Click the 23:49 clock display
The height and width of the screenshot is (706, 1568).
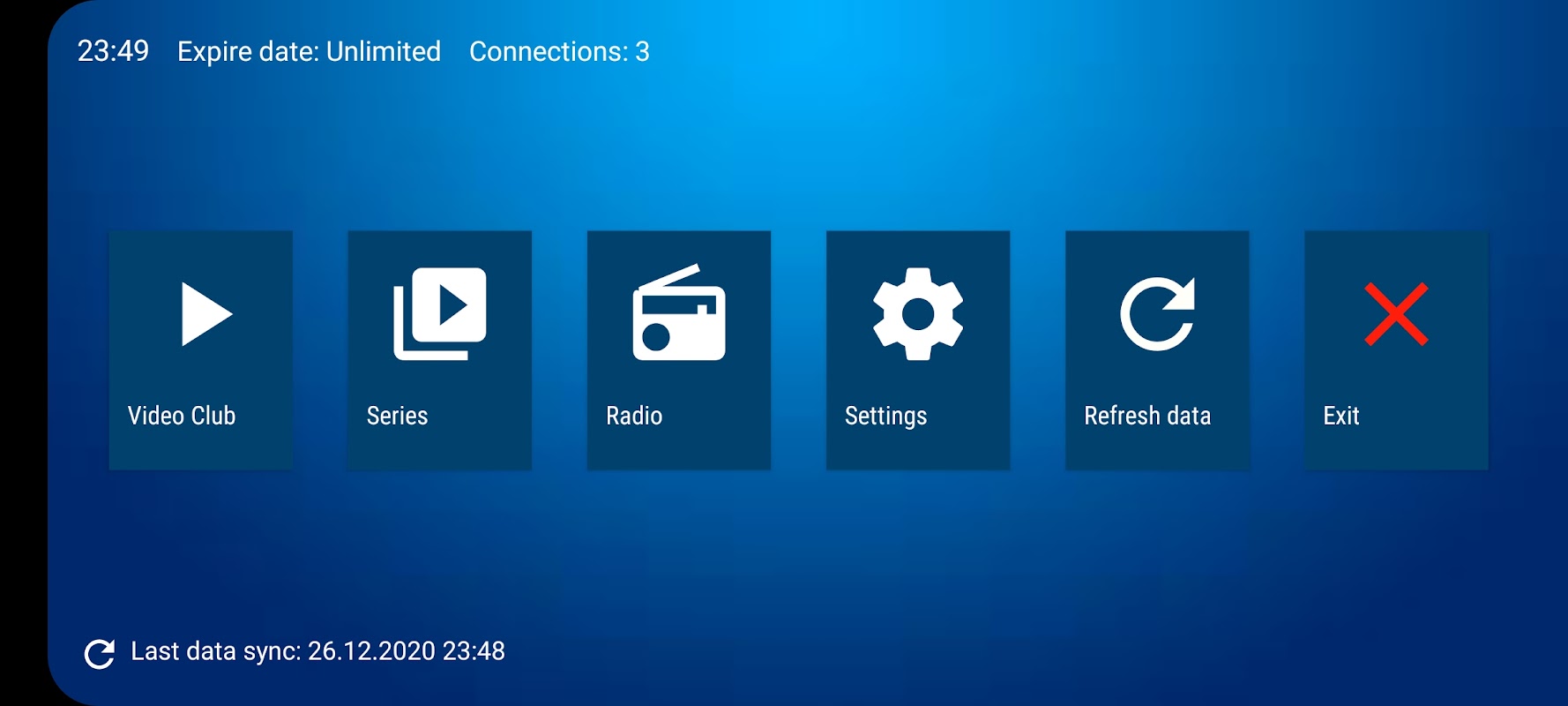(x=113, y=51)
